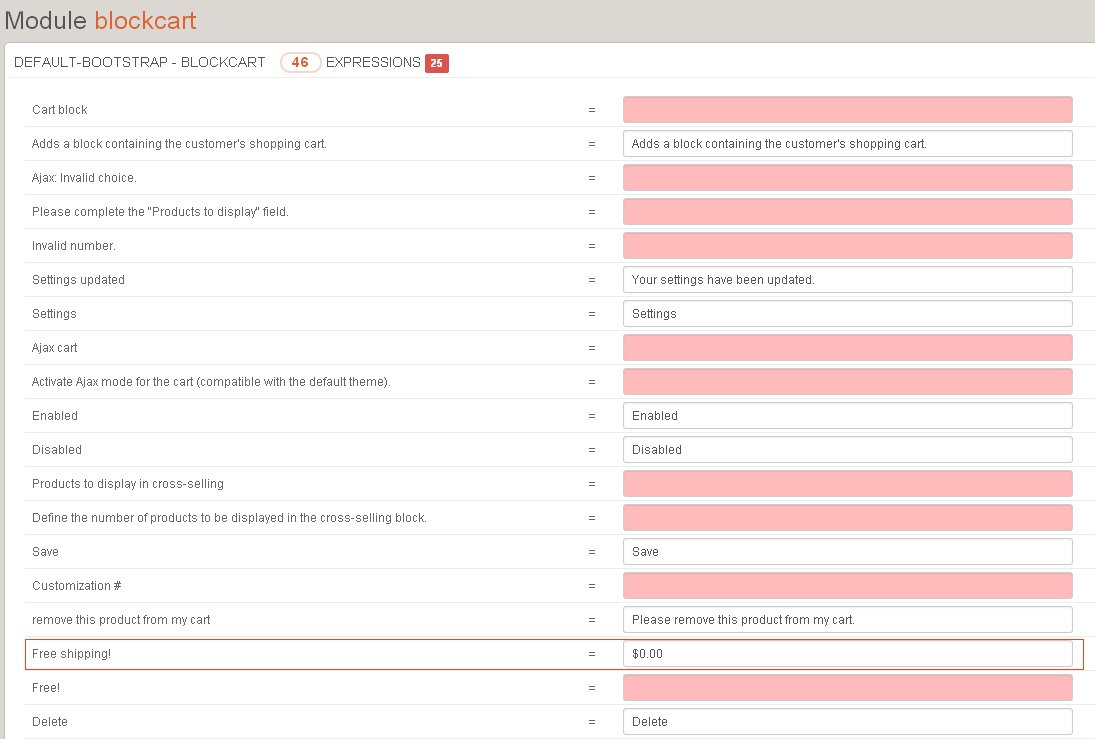The width and height of the screenshot is (1095, 739).
Task: Click the empty field for 'Define the number of products'
Action: click(x=848, y=518)
